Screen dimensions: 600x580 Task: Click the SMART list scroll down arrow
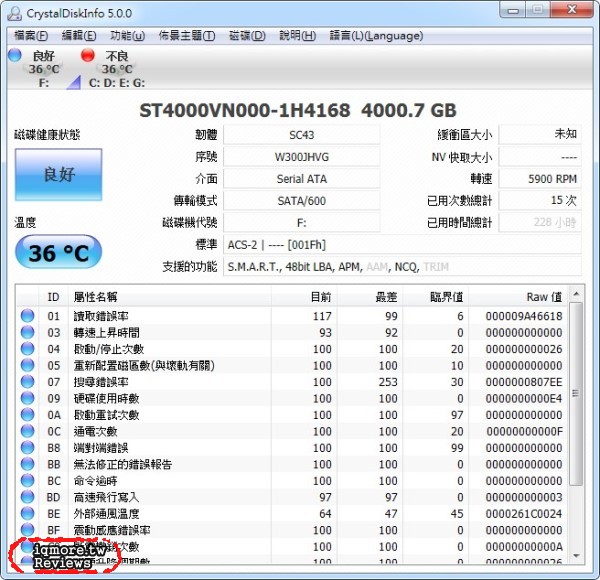coord(576,556)
